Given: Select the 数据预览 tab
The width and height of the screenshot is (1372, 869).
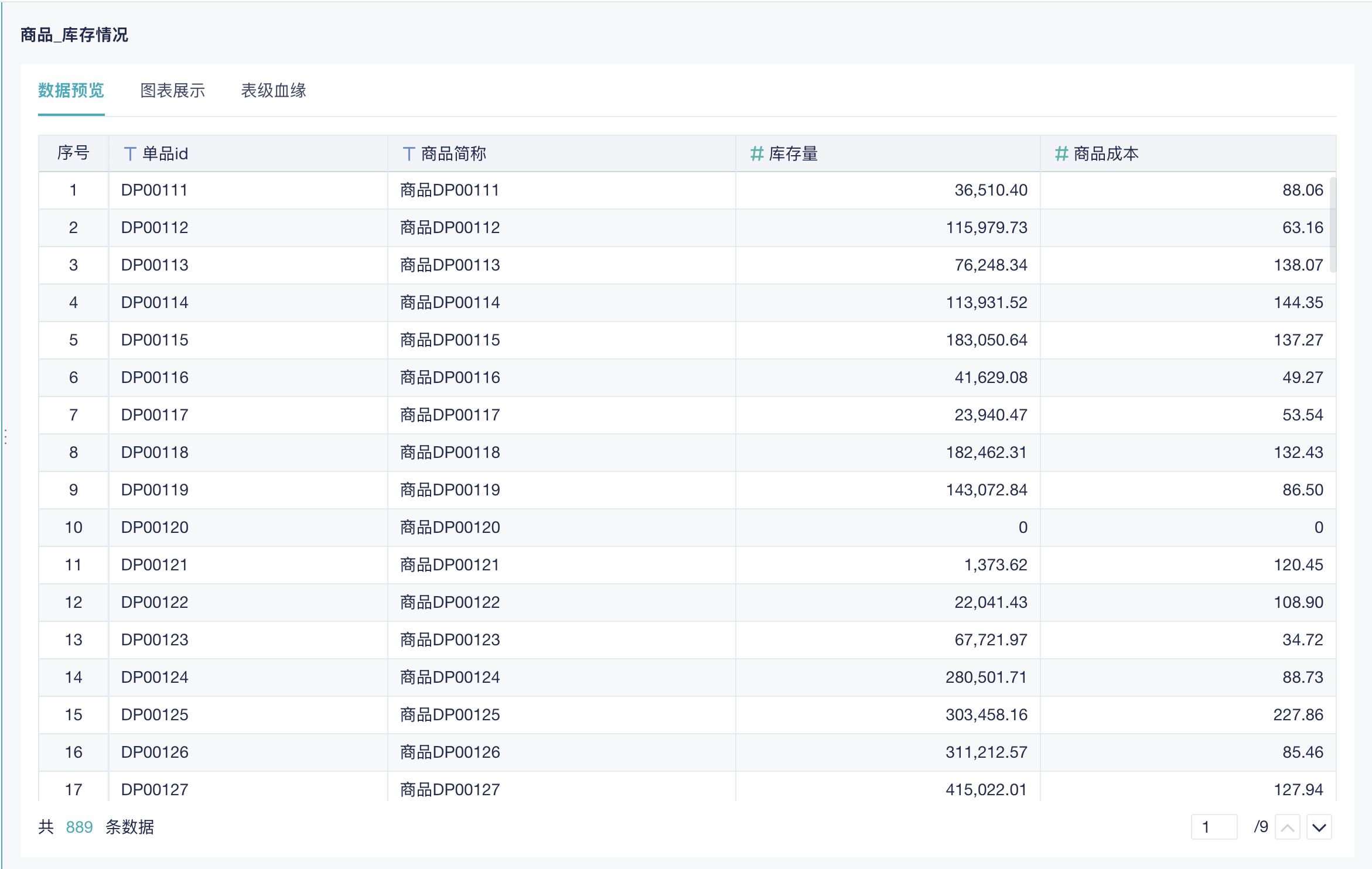Looking at the screenshot, I should pyautogui.click(x=71, y=91).
